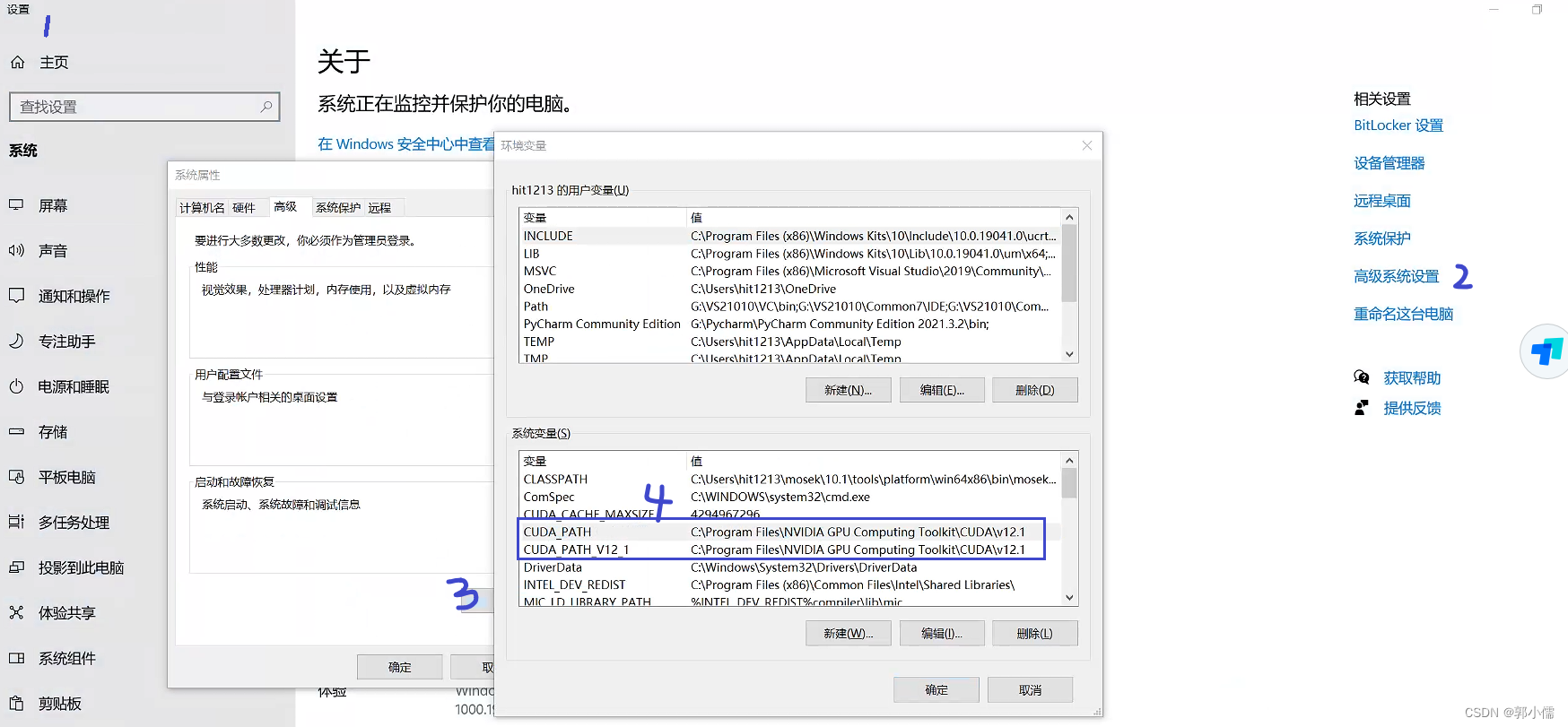The width and height of the screenshot is (1568, 727).
Task: Open 专注助手 moon icon
Action: (x=16, y=342)
